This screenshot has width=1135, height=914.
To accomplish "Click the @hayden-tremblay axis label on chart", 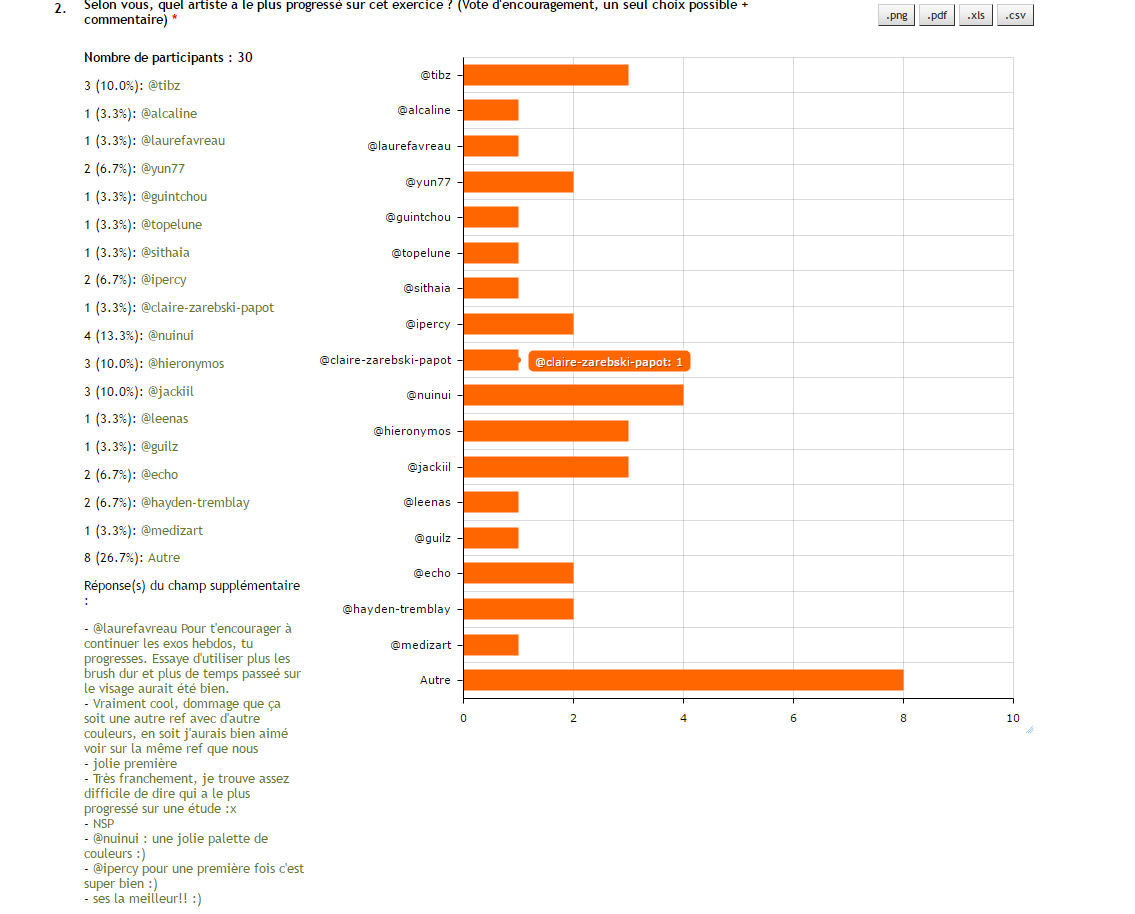I will pyautogui.click(x=396, y=609).
